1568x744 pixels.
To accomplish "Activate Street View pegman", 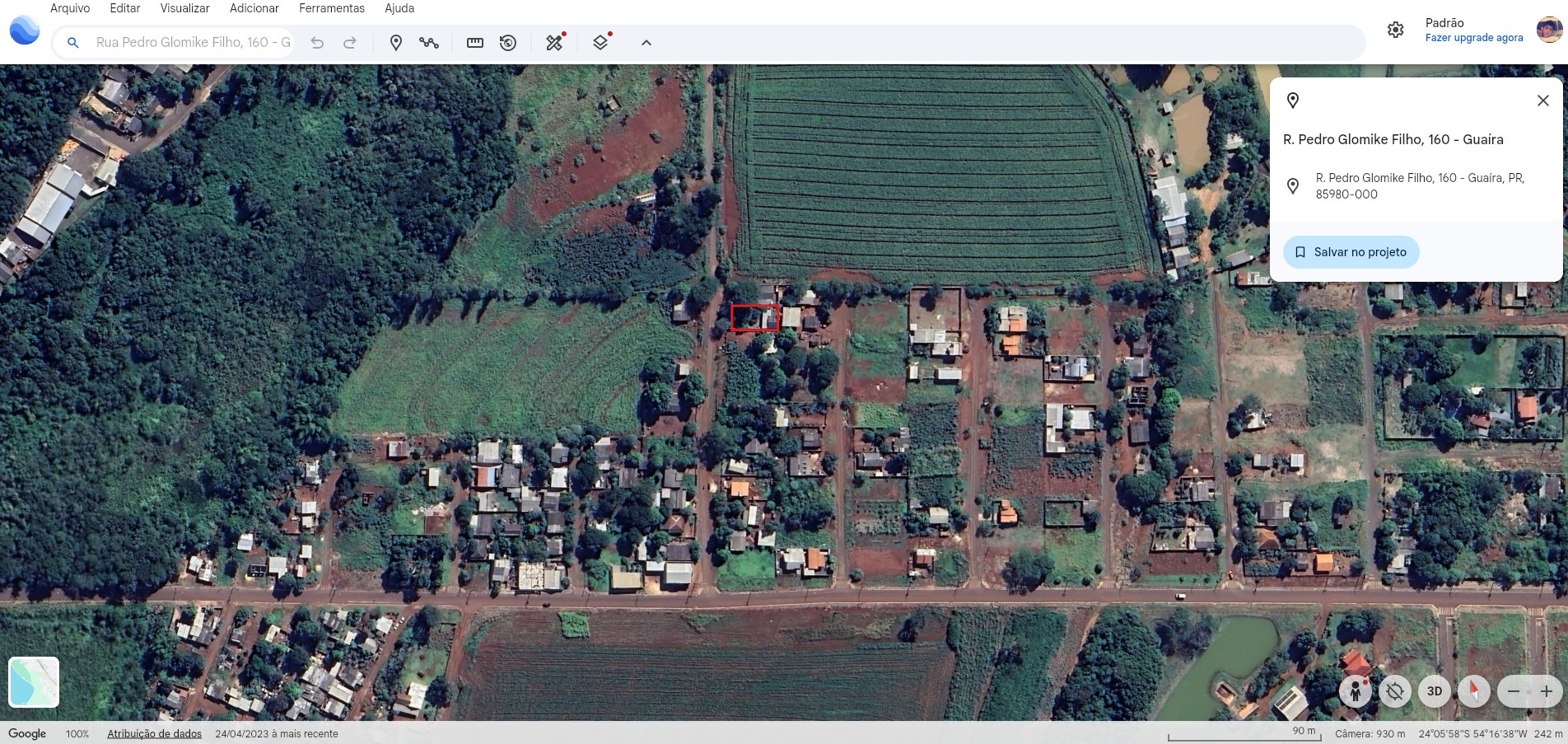I will click(1355, 691).
